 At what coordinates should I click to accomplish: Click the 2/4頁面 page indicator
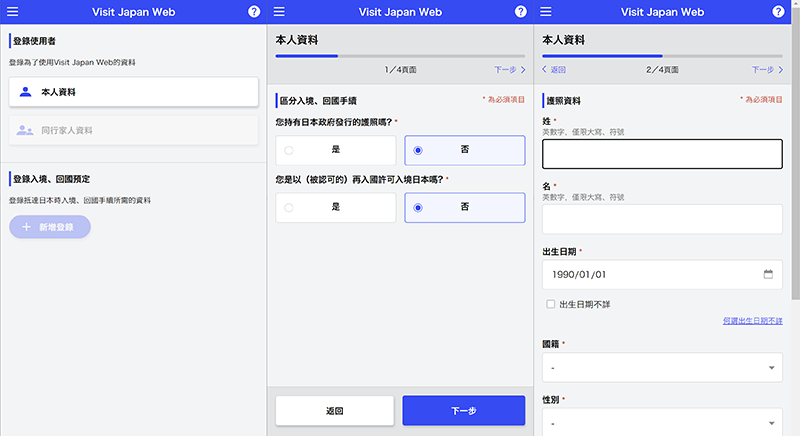(662, 69)
